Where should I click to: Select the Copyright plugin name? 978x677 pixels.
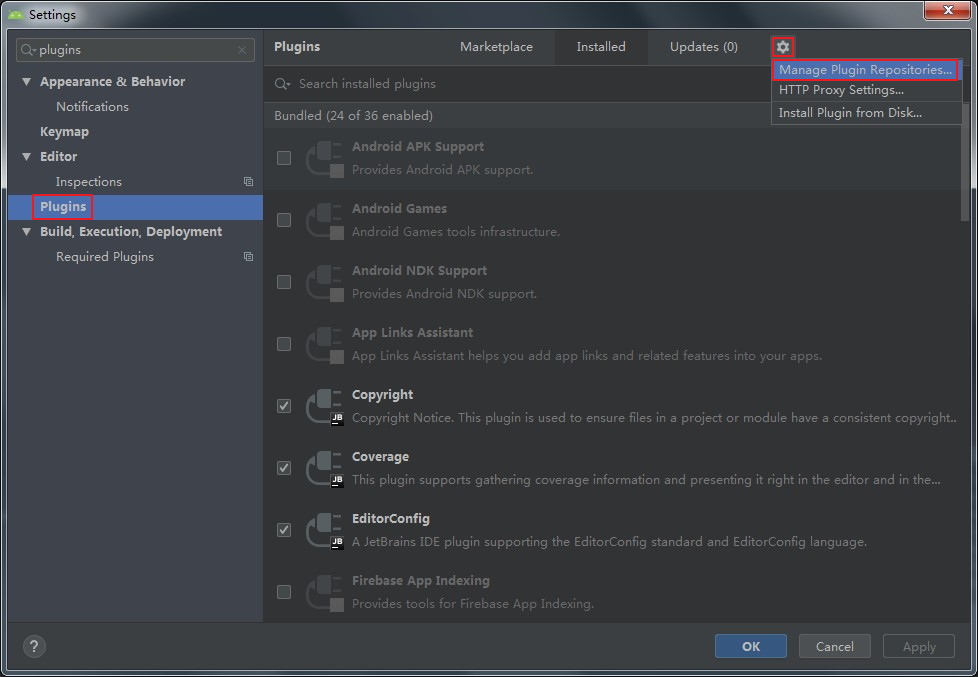(382, 395)
